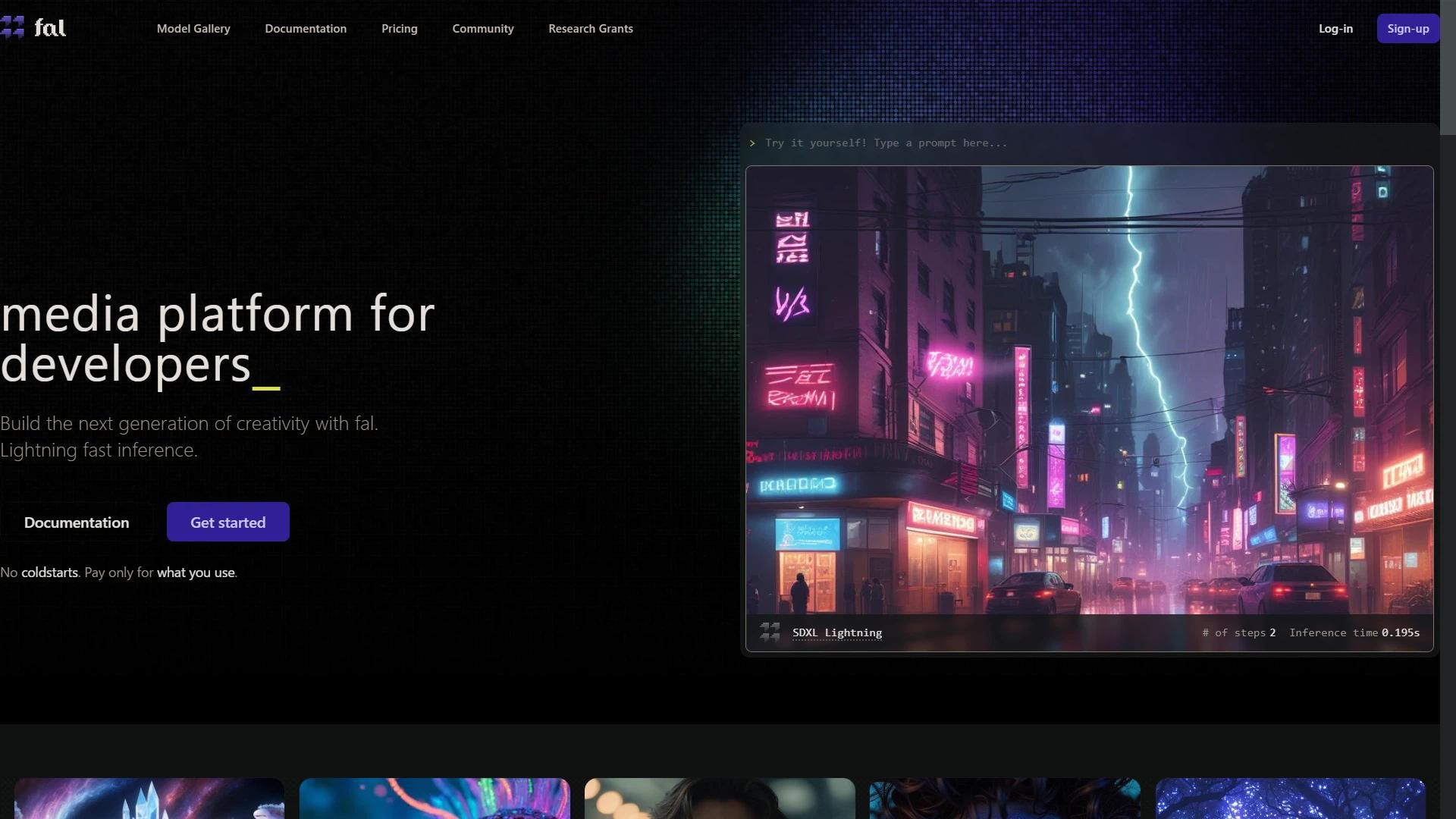
Task: Click the Sign-up button
Action: (1408, 29)
